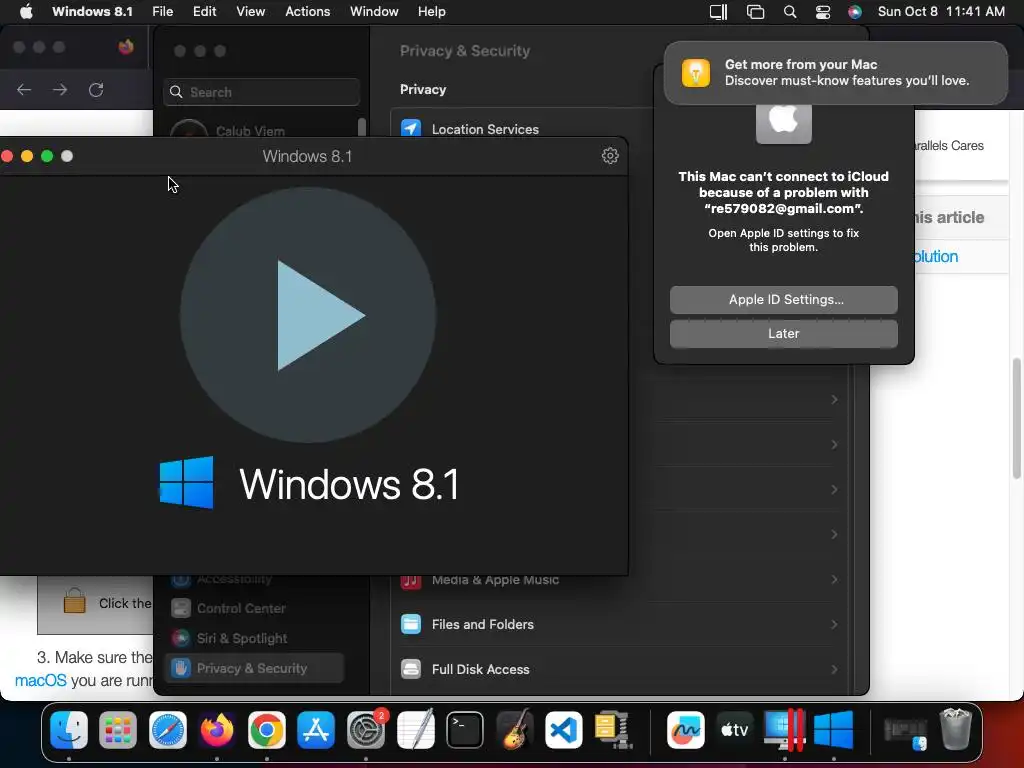This screenshot has height=768, width=1024.
Task: Open the archive utility in Dock
Action: point(613,729)
